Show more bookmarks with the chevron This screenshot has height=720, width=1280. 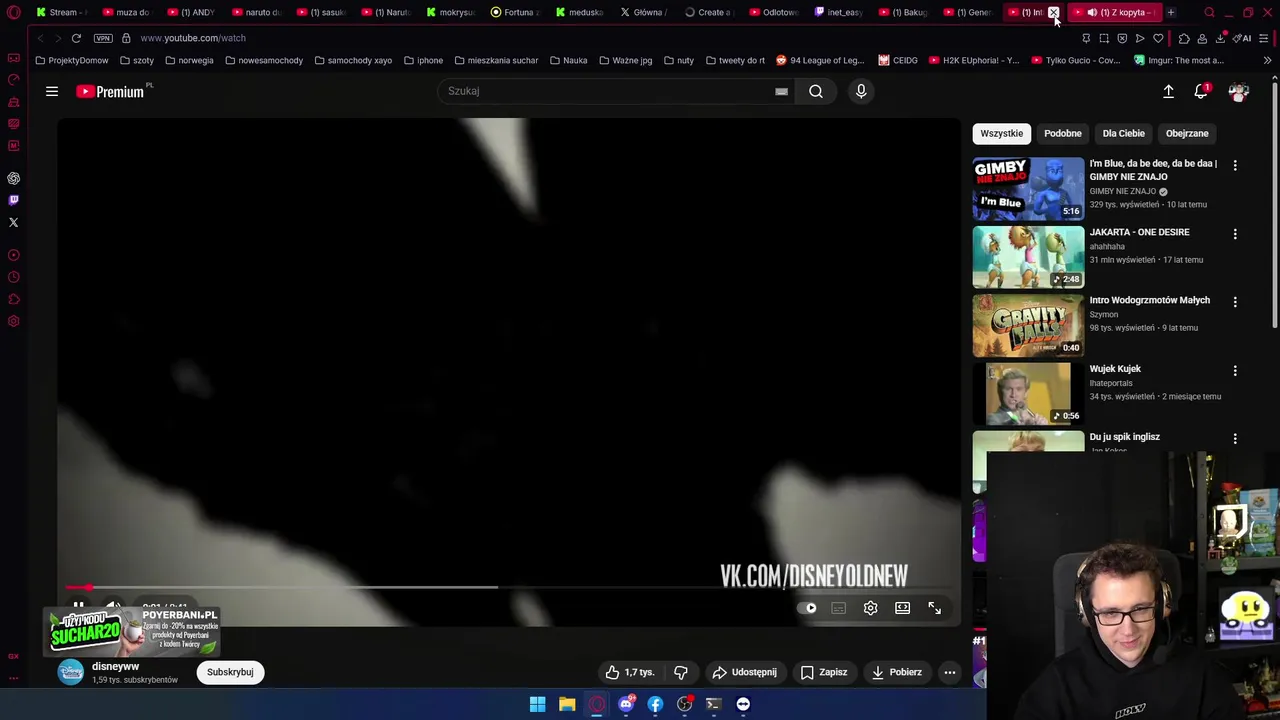coord(1267,60)
